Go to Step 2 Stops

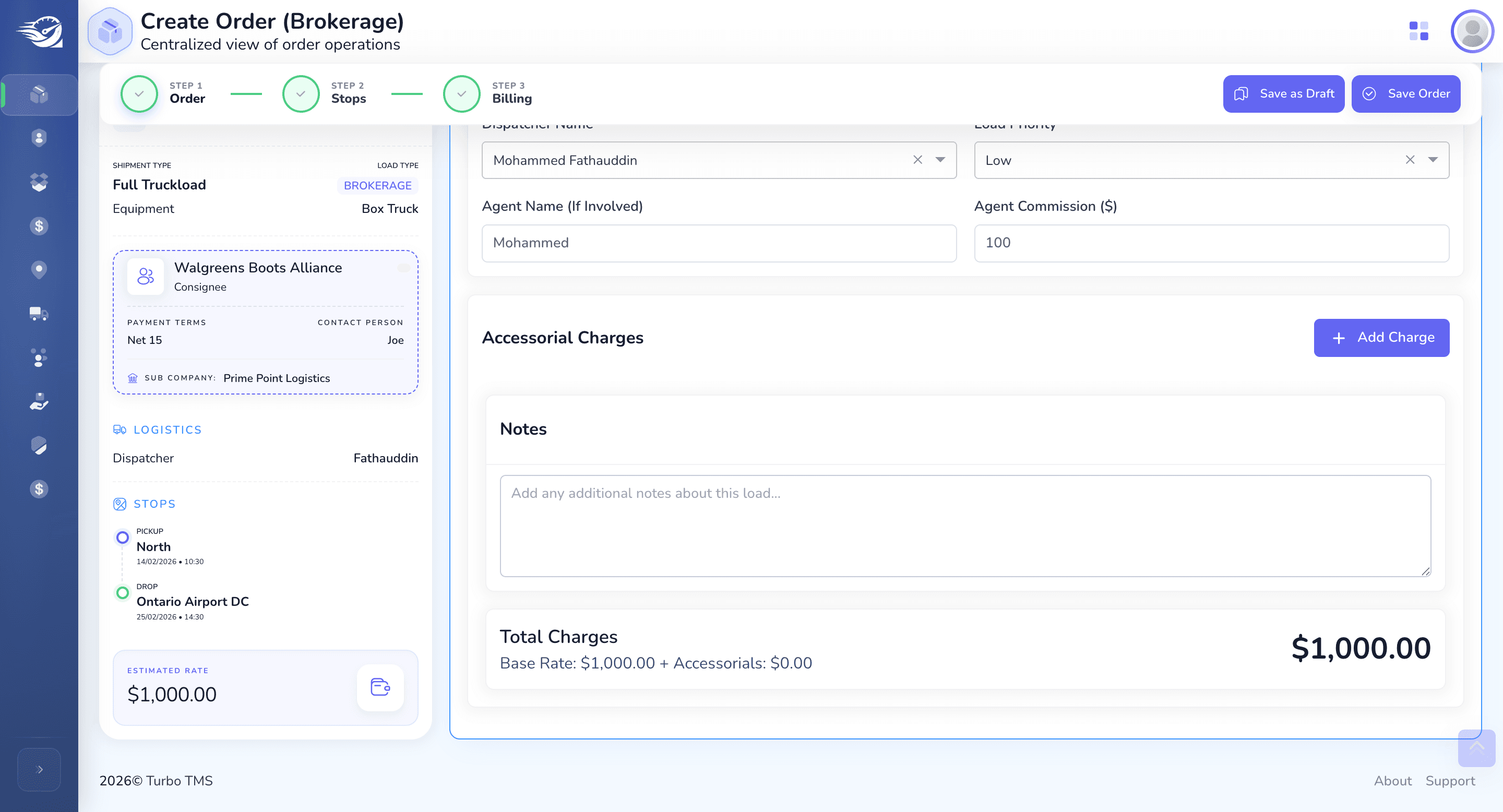click(325, 93)
